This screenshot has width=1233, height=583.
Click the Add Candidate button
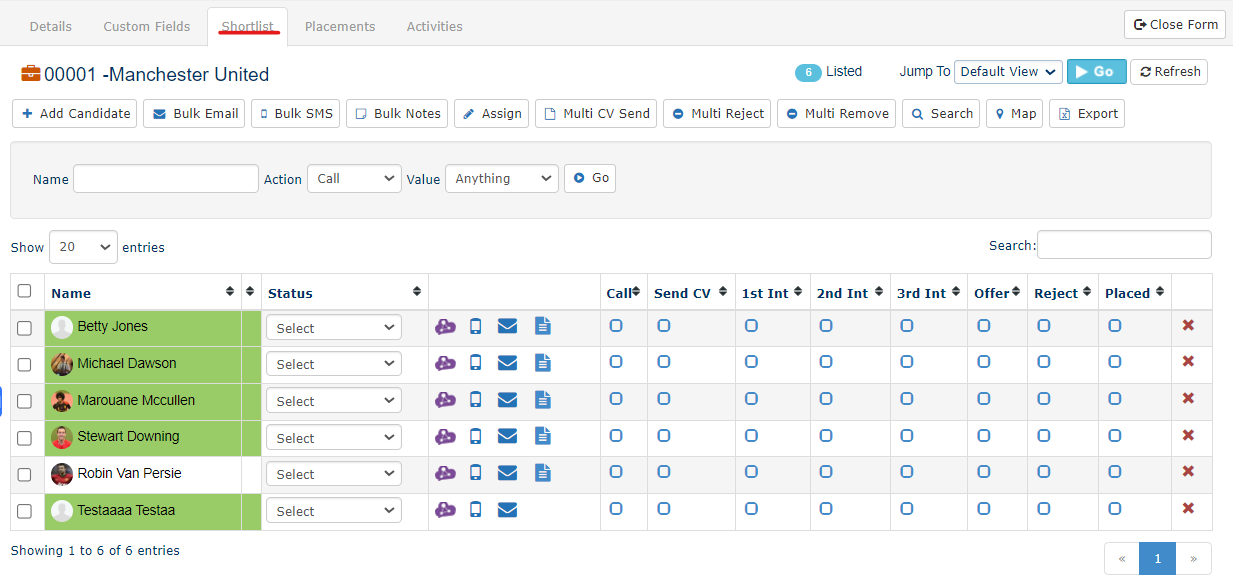coord(76,114)
